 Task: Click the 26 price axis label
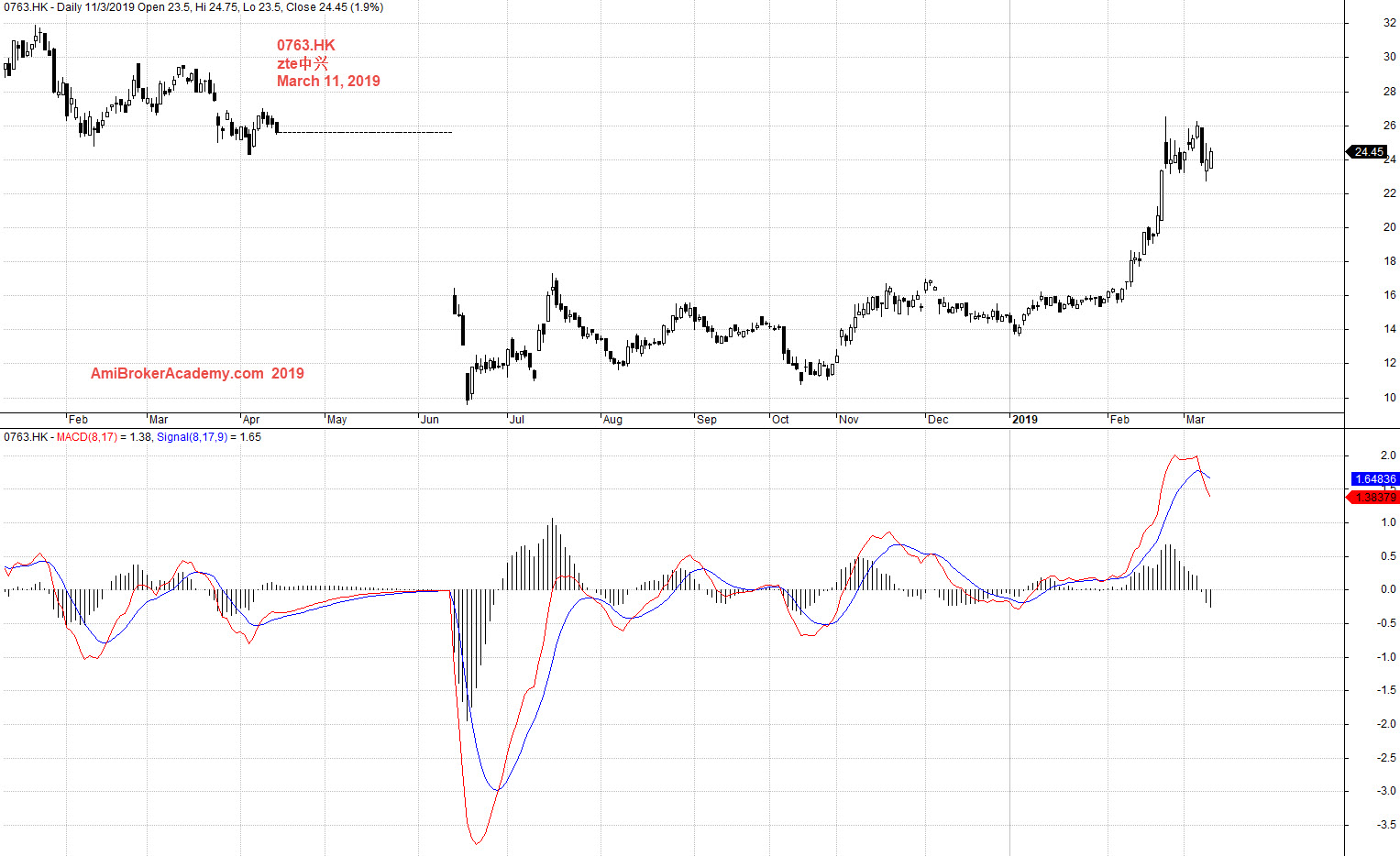point(1390,126)
